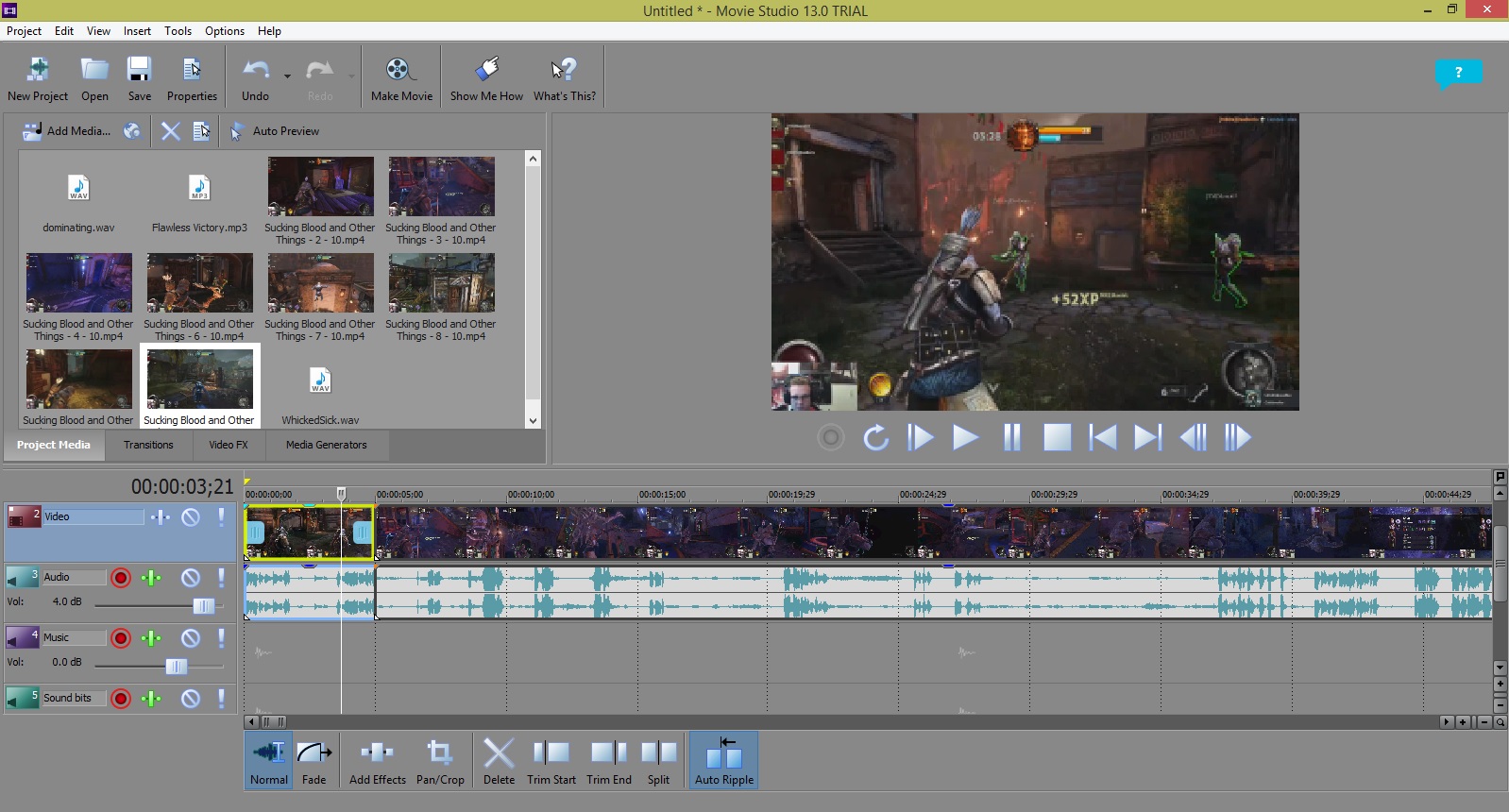Solo the Video track
Viewport: 1509px width, 812px height.
221,516
